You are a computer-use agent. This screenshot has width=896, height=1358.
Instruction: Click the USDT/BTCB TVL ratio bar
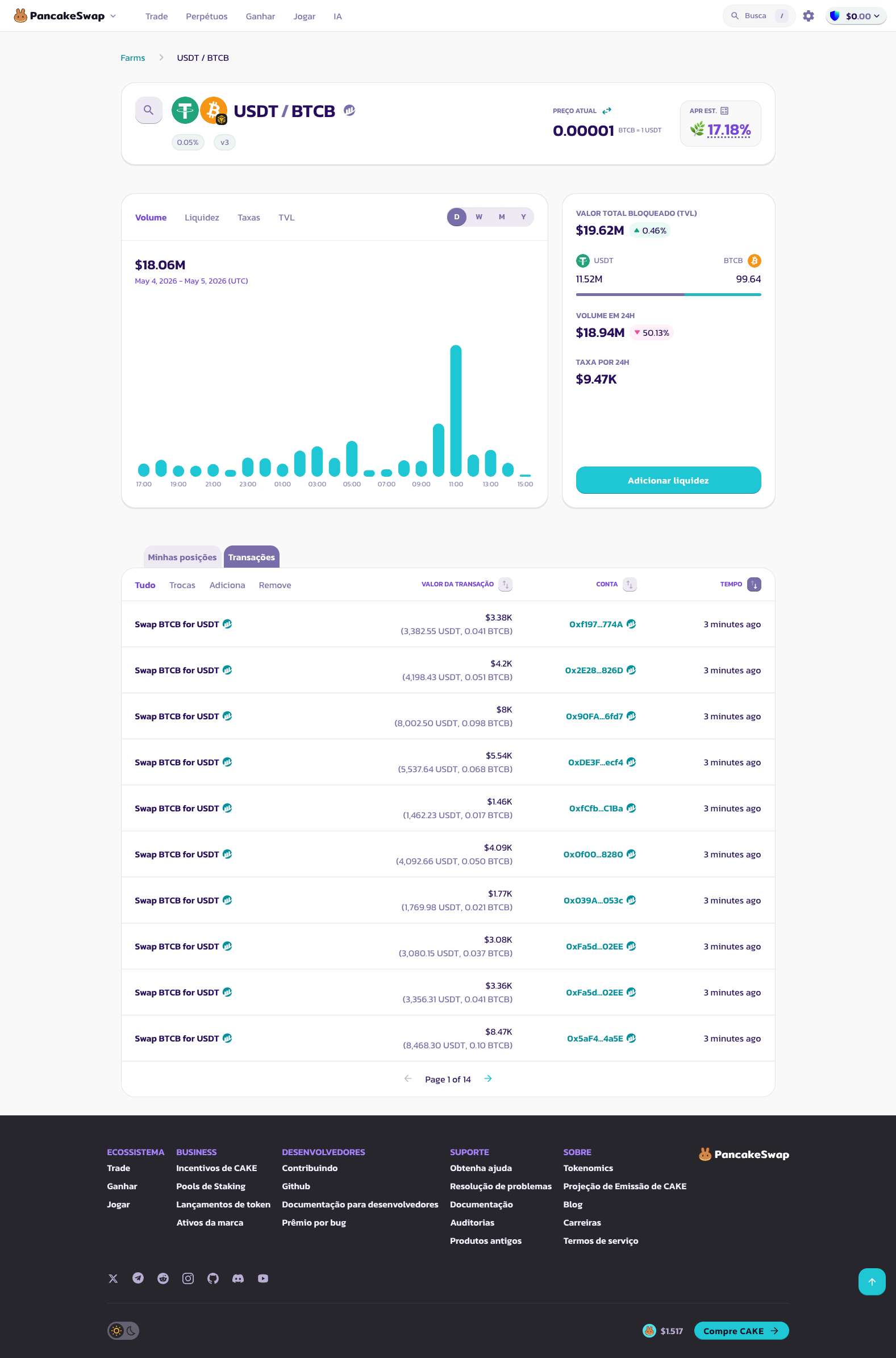click(668, 294)
